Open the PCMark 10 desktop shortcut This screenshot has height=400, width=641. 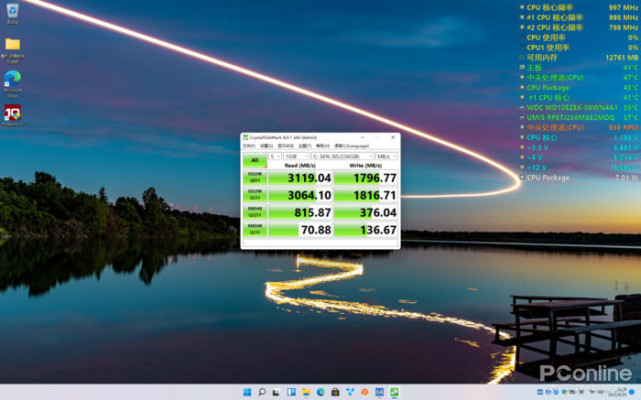(12, 113)
